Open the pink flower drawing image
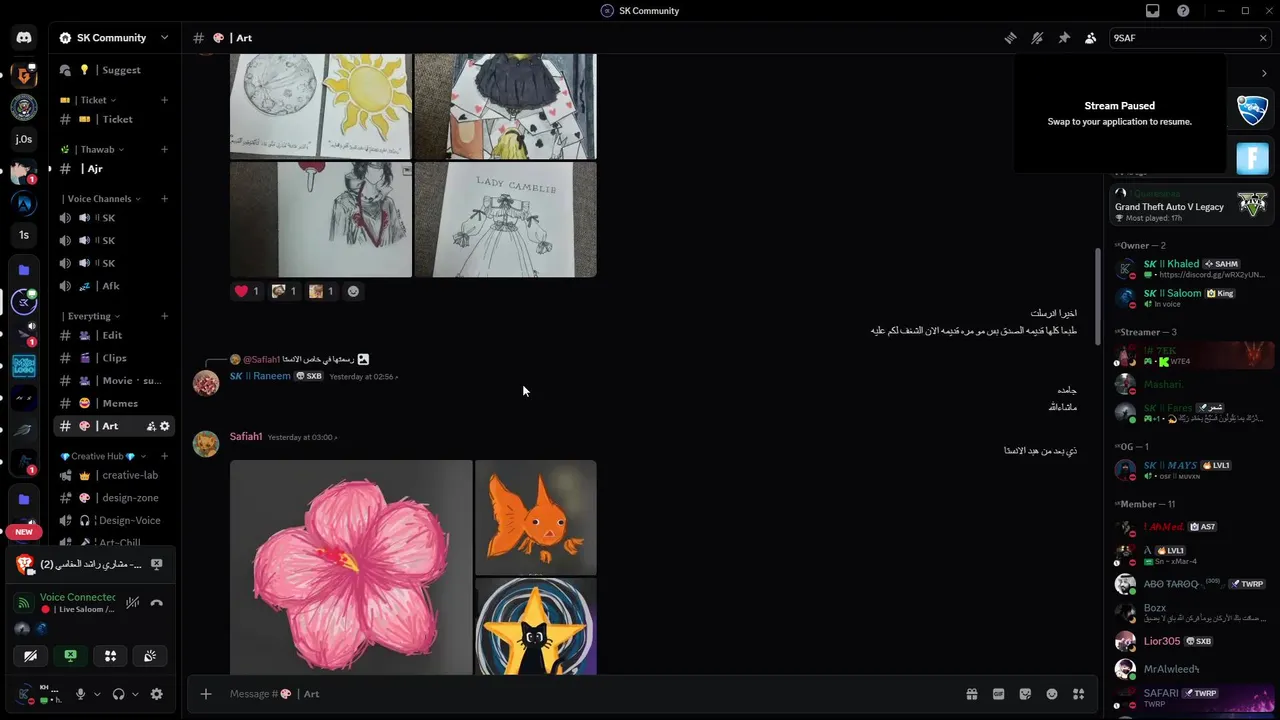This screenshot has width=1280, height=720. (351, 567)
